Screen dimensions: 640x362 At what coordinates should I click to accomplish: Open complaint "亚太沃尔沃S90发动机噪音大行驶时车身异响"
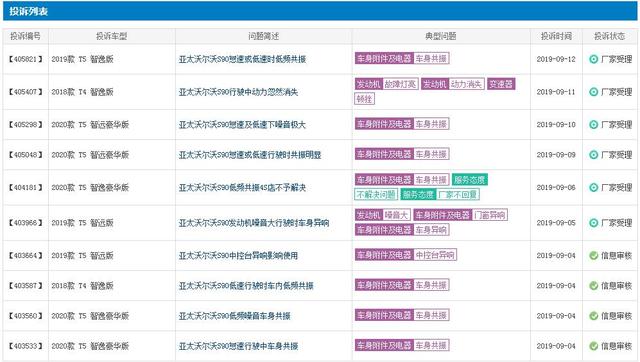[253, 223]
